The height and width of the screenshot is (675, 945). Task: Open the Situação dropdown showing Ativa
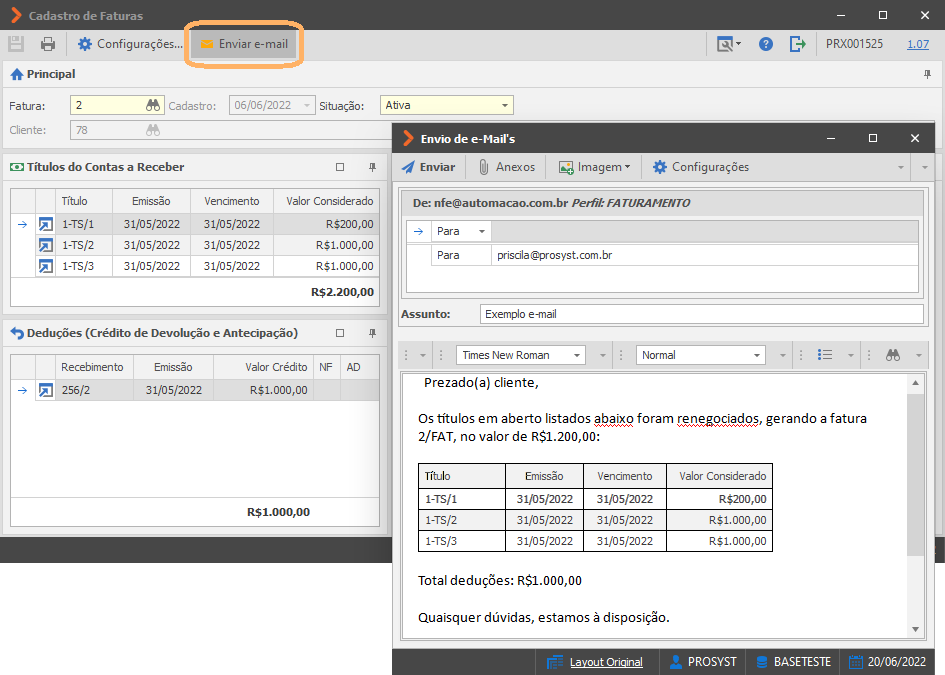click(x=447, y=105)
